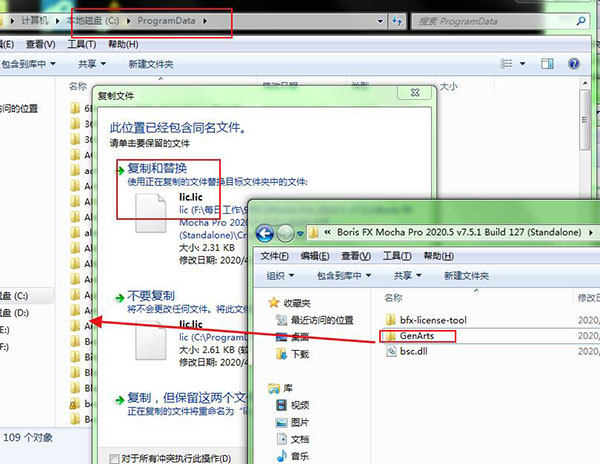Click the forward arrow in Mocha Pro window

tap(285, 233)
